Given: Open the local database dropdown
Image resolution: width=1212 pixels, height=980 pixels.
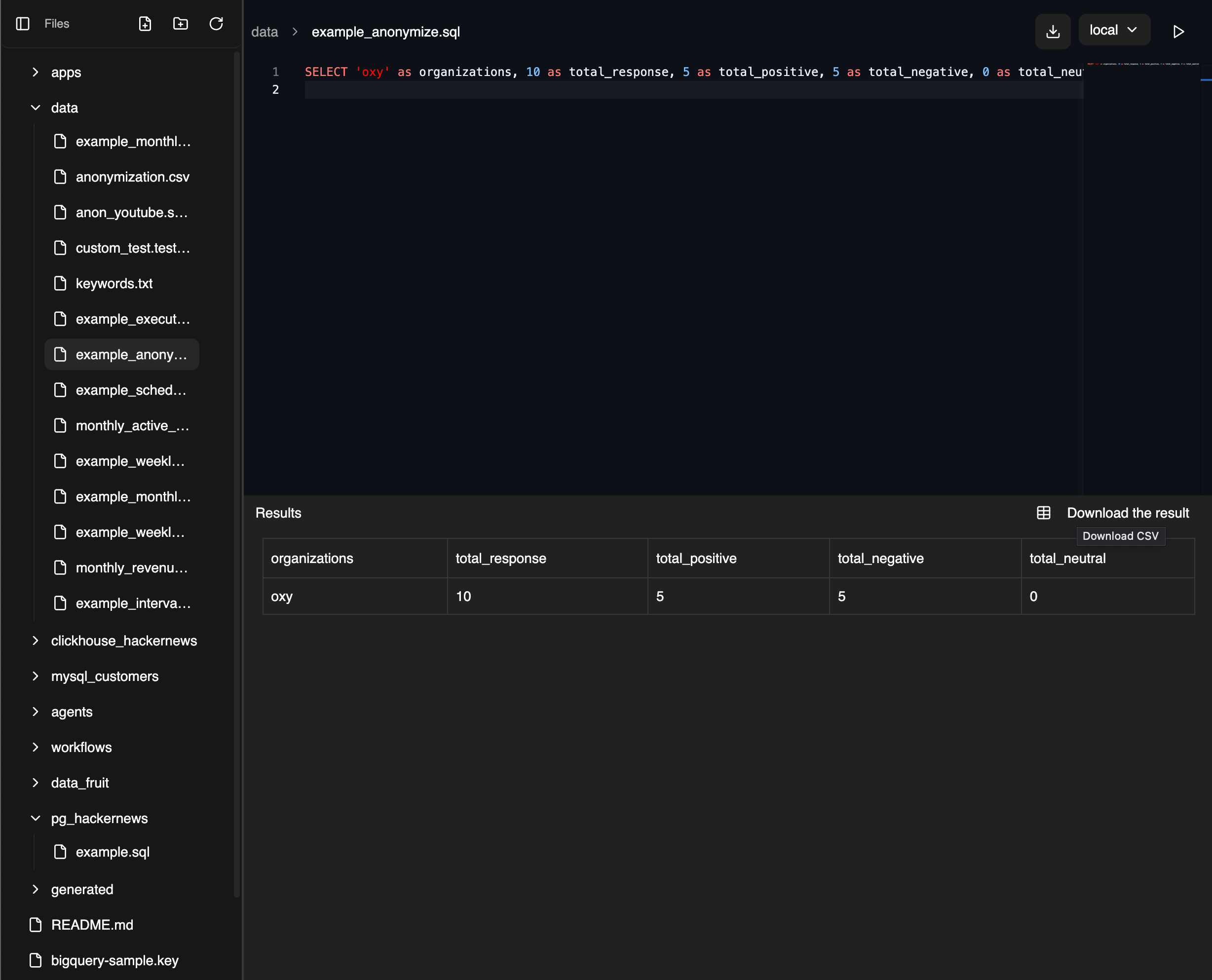Looking at the screenshot, I should point(1113,30).
